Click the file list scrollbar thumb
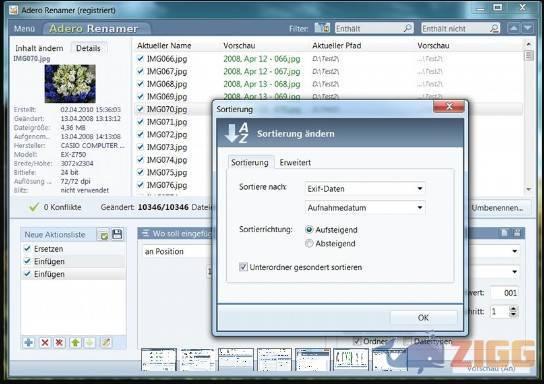The image size is (544, 384). pos(528,56)
